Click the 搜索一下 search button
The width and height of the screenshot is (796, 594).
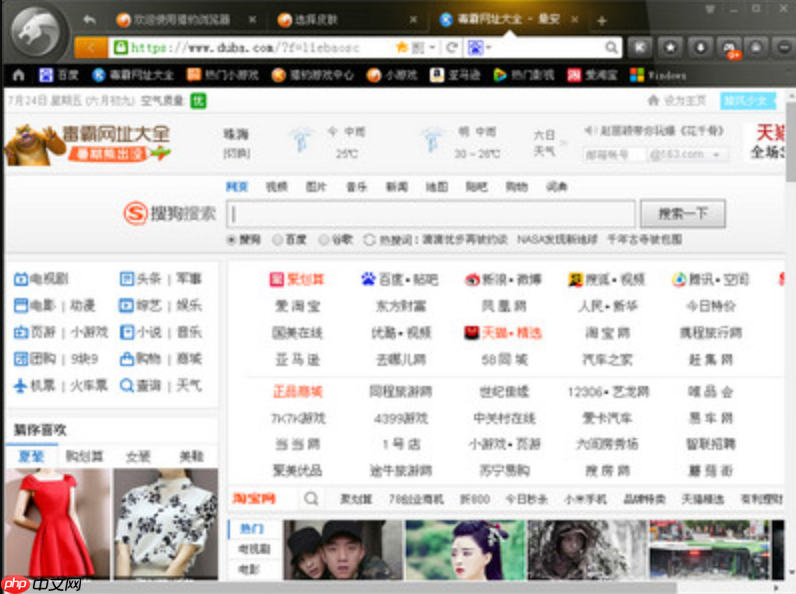pyautogui.click(x=683, y=214)
